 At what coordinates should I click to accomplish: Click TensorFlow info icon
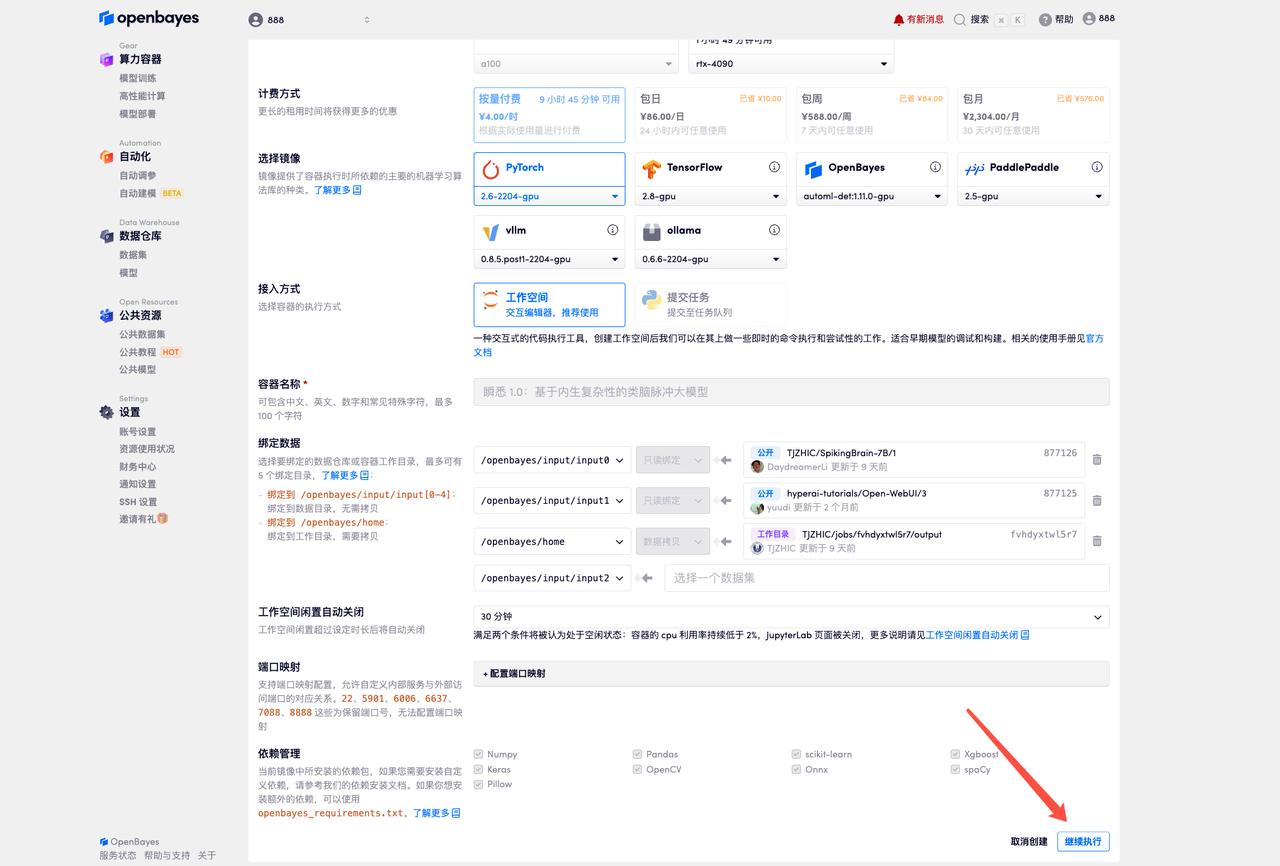tap(774, 167)
